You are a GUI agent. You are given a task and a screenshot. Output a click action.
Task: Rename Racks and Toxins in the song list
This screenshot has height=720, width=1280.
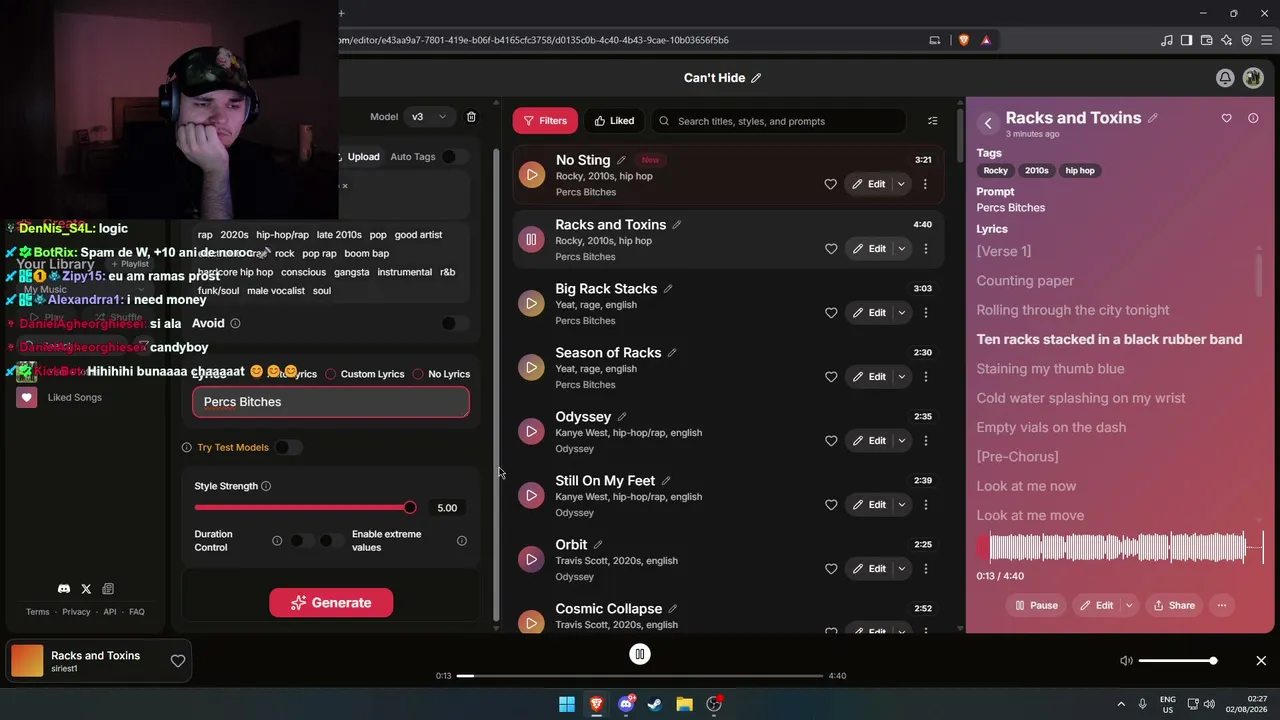677,224
